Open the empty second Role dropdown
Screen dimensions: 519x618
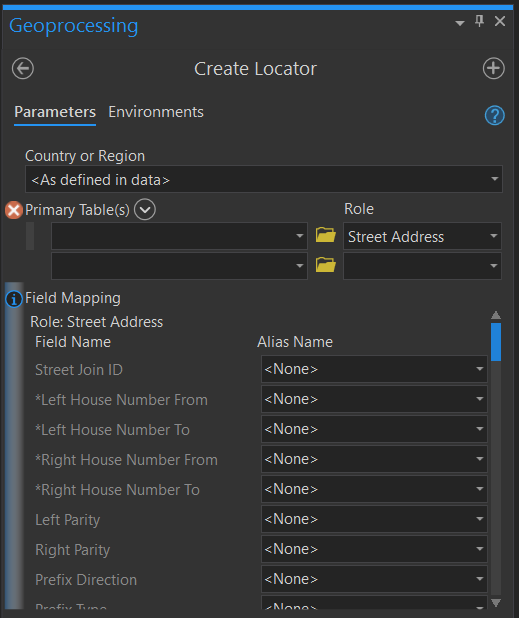click(x=422, y=266)
